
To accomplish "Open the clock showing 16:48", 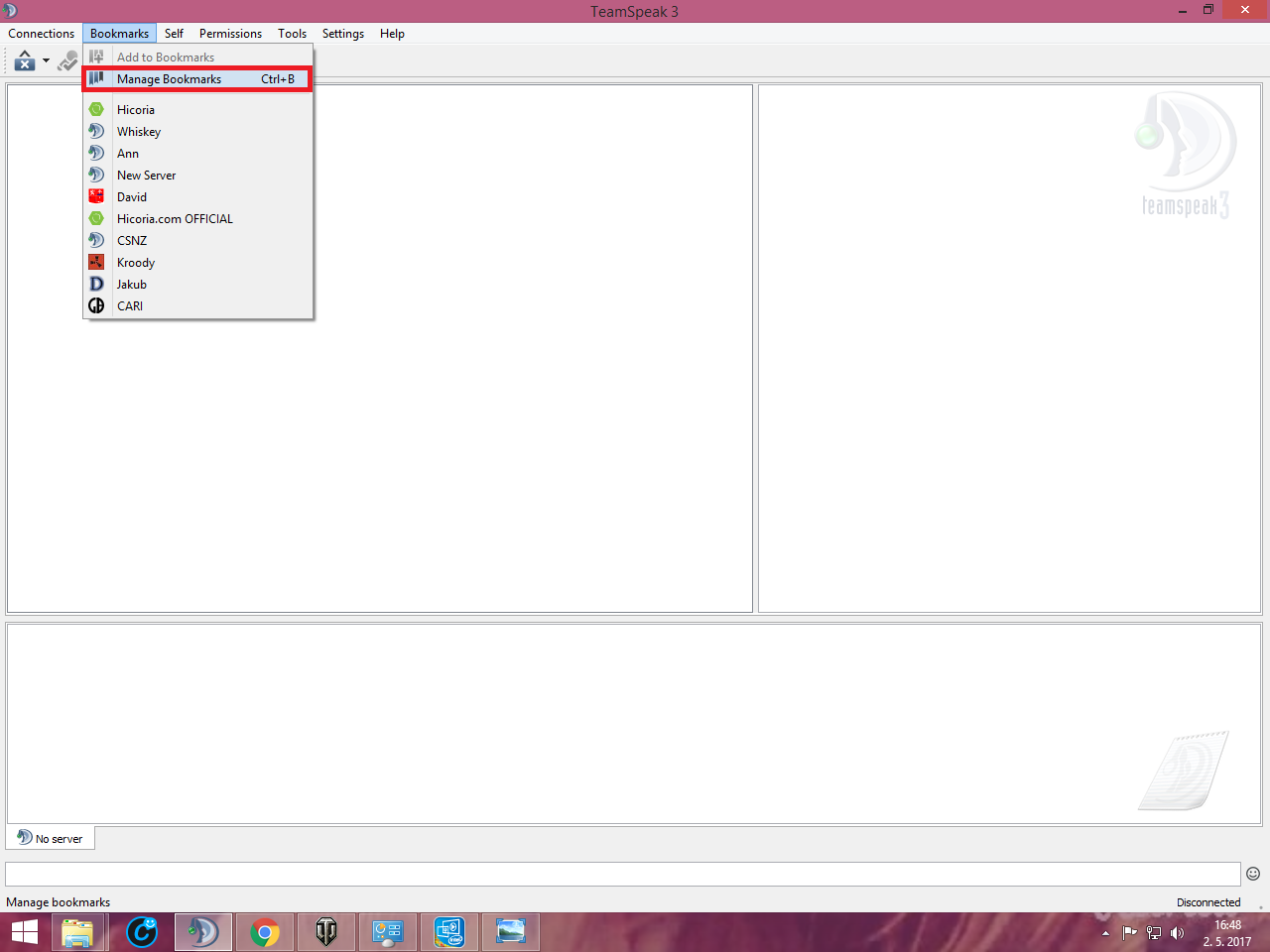I will click(x=1227, y=932).
